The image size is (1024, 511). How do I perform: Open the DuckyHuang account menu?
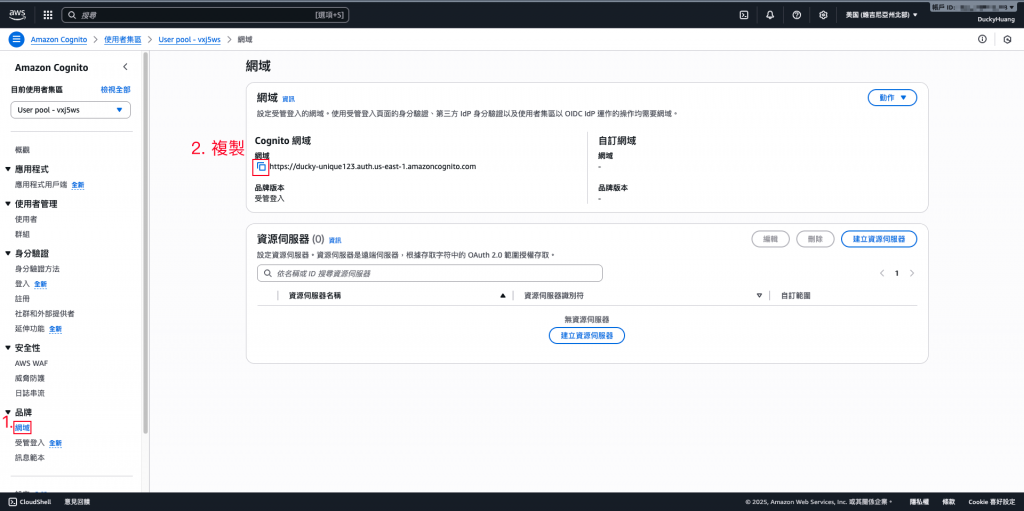(994, 20)
